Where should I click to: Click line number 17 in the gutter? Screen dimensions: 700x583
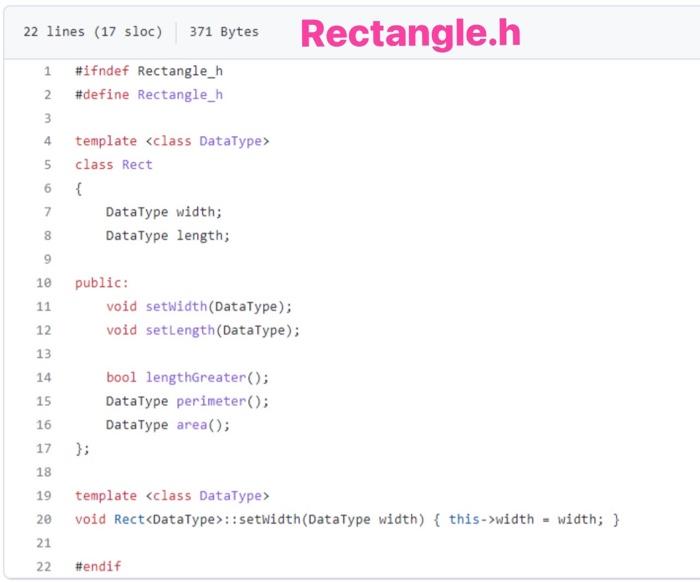[x=44, y=448]
